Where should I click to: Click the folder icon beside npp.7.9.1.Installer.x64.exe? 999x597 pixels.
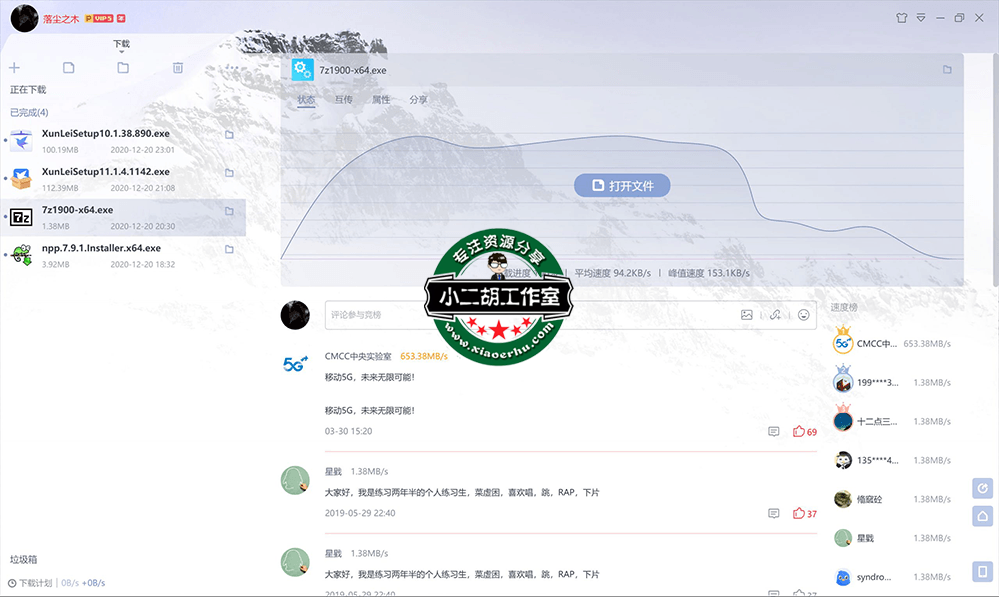229,249
